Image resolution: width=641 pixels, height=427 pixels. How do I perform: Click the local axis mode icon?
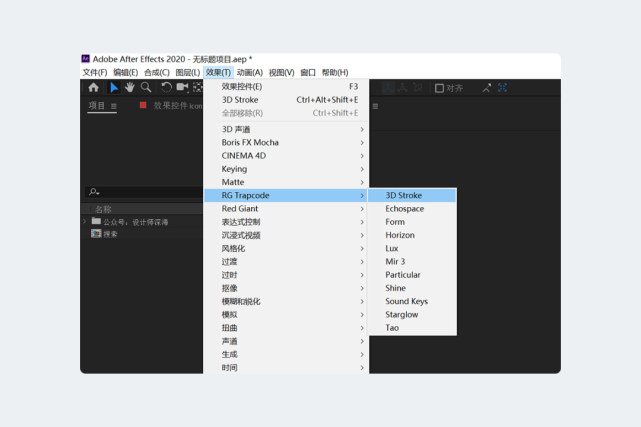point(388,87)
